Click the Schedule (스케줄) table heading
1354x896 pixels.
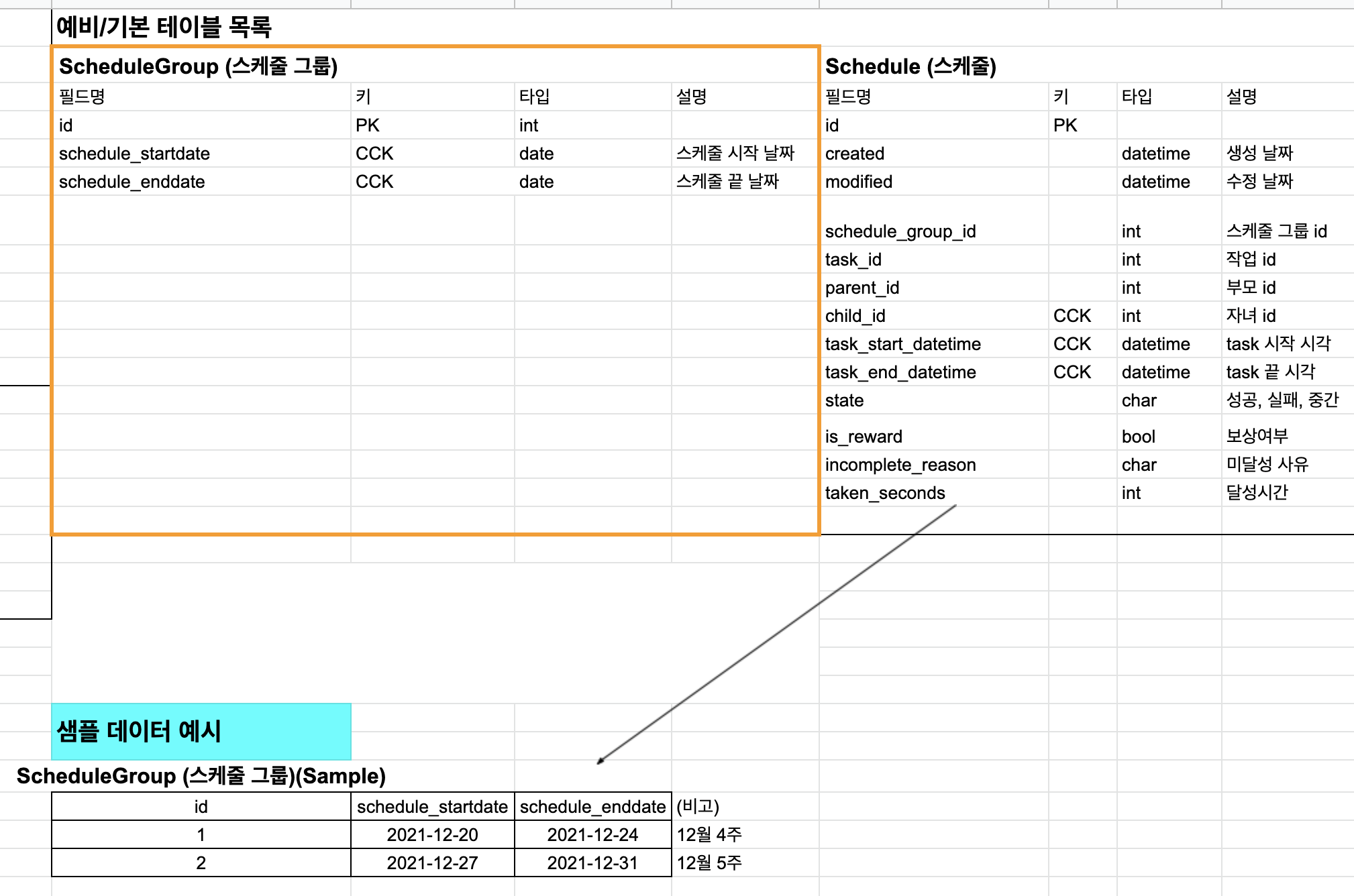point(910,66)
